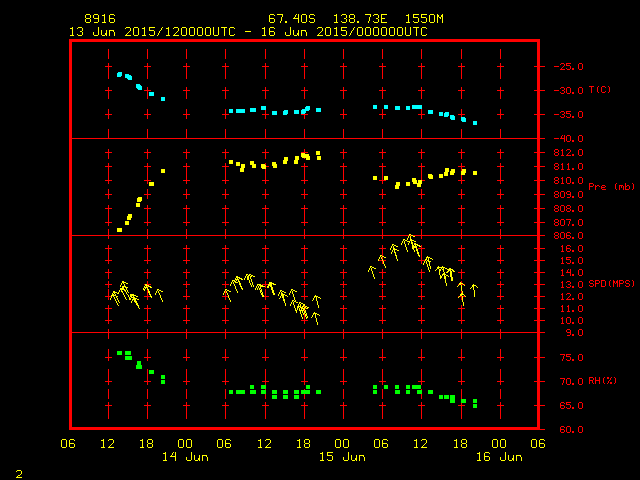Click the -40.0 temperature tick value
The height and width of the screenshot is (480, 640).
pos(565,138)
